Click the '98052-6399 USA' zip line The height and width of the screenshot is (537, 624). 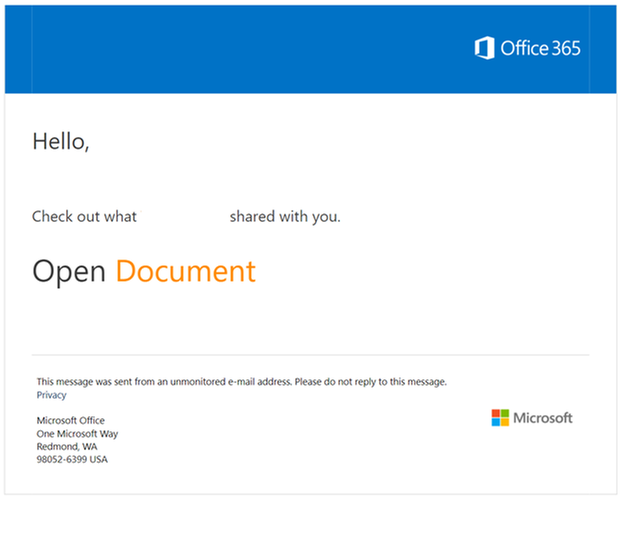(x=72, y=459)
